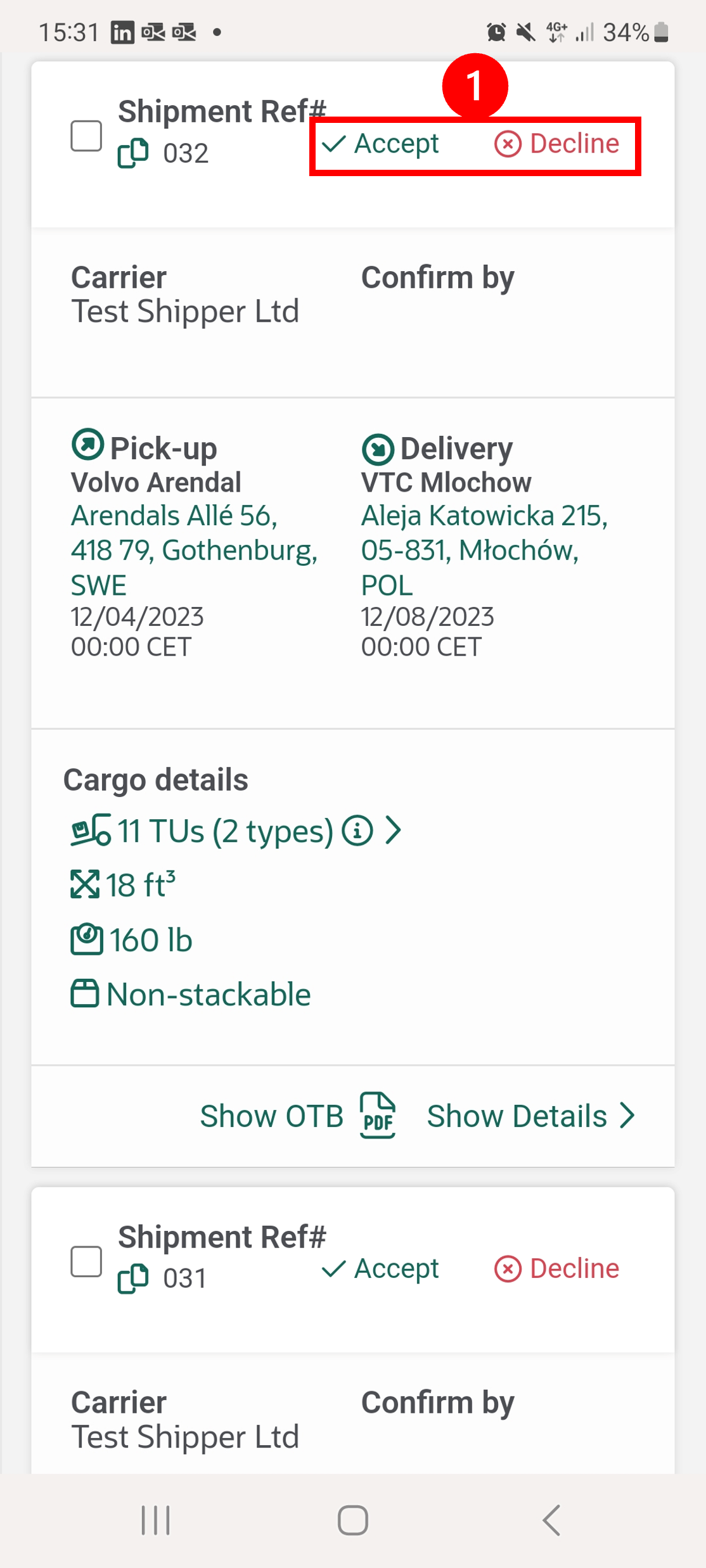Copy shipment reference 032 icon
This screenshot has height=1568, width=706.
pos(133,153)
